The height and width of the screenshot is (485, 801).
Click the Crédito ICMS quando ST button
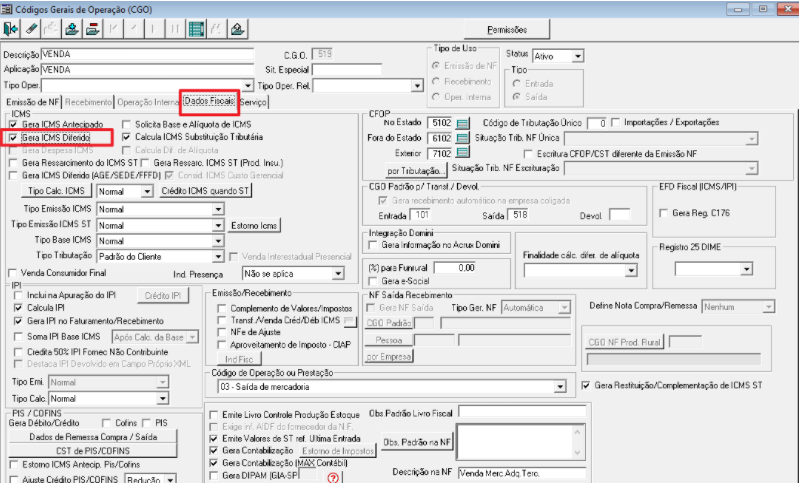tap(205, 191)
